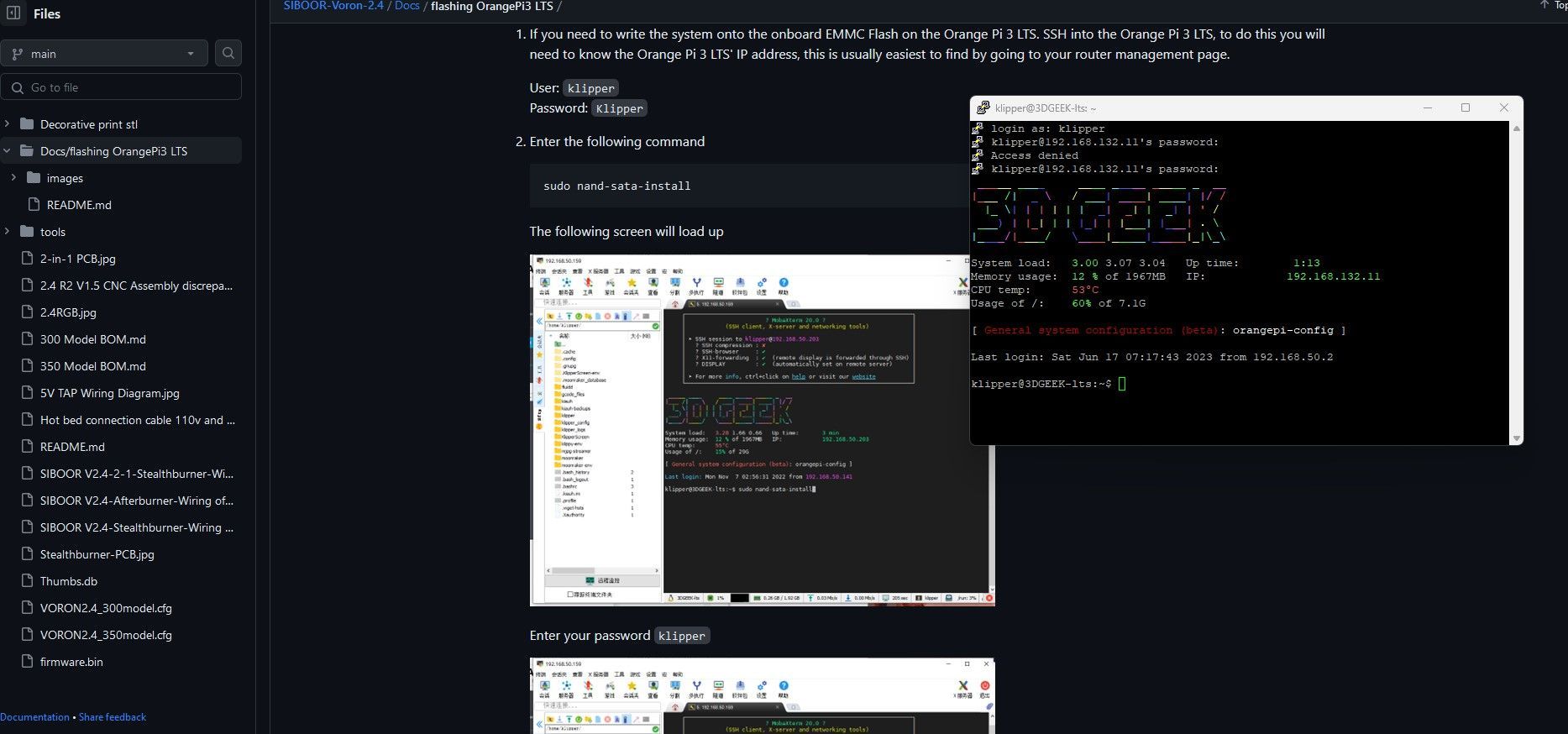Click the file icon beside 350 Model BOM.md
The width and height of the screenshot is (1568, 734).
pyautogui.click(x=27, y=366)
